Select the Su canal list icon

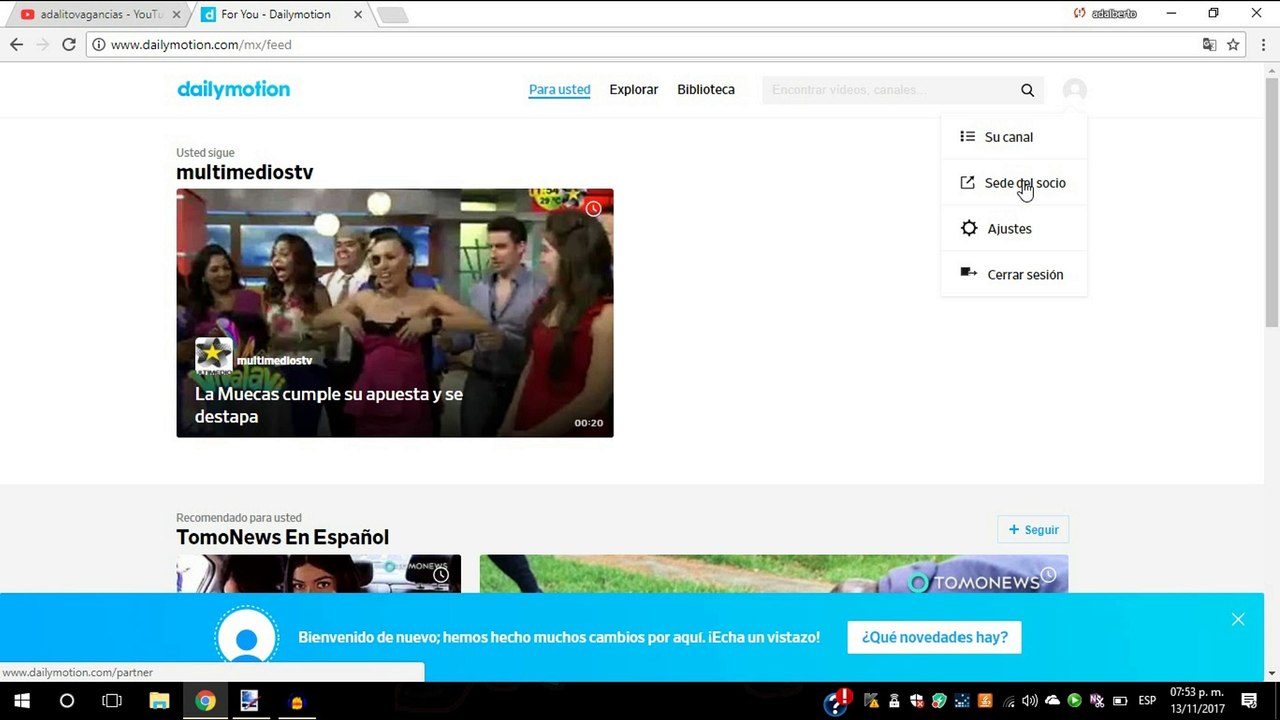tap(967, 136)
